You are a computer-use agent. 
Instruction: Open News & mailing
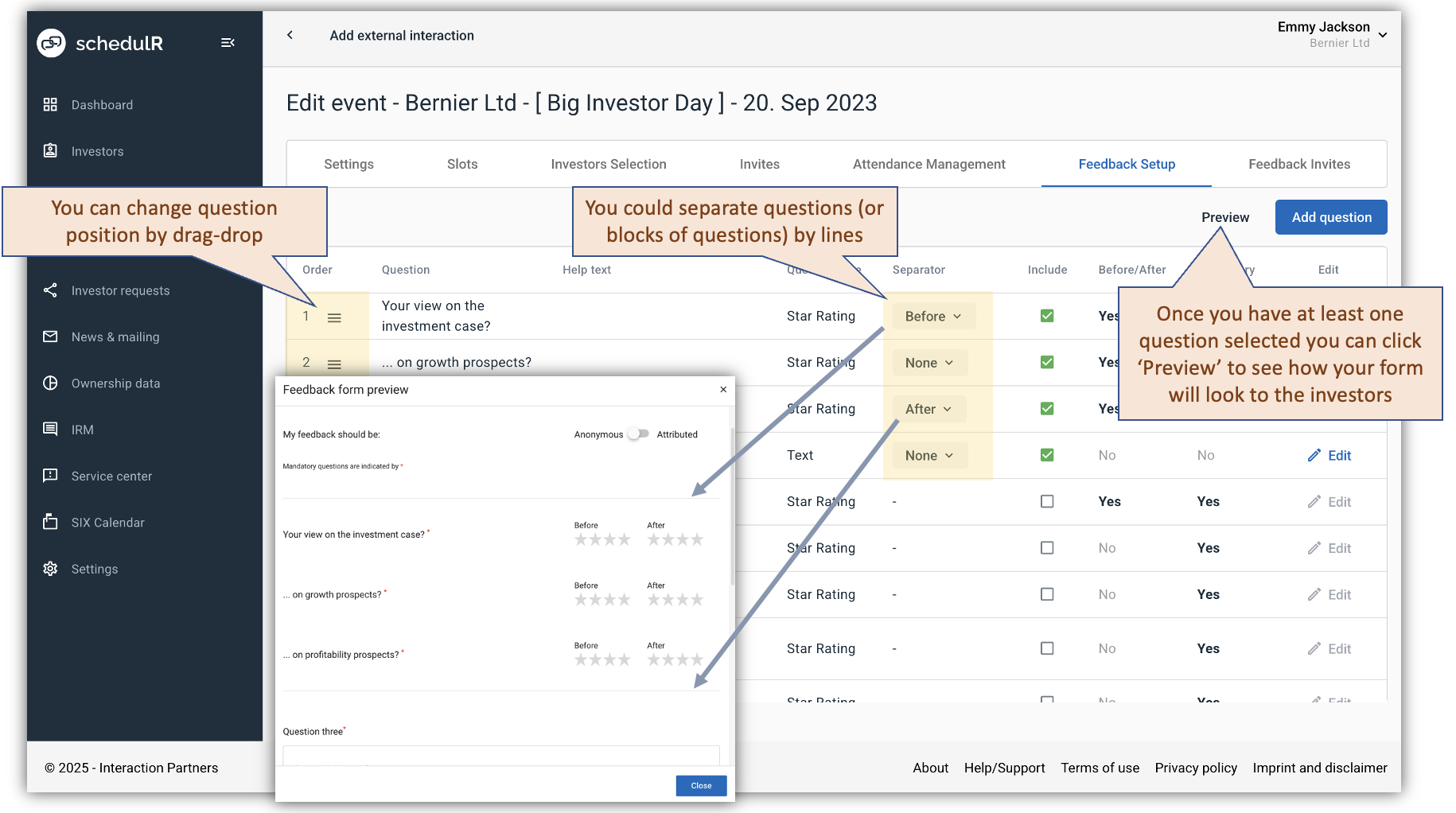pyautogui.click(x=115, y=336)
